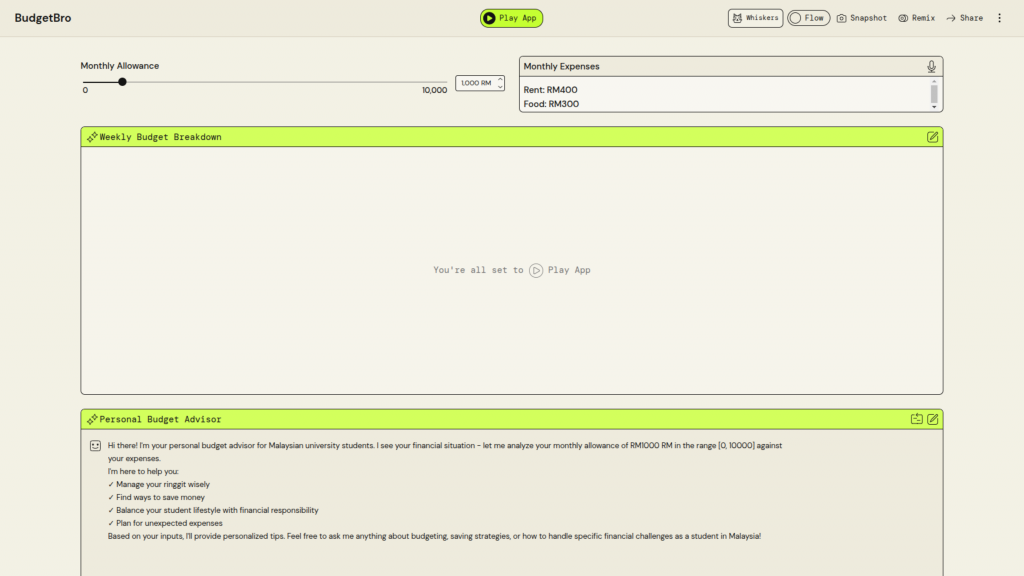The width and height of the screenshot is (1024, 576).
Task: Click the chat icon in Personal Budget Advisor header
Action: [916, 419]
